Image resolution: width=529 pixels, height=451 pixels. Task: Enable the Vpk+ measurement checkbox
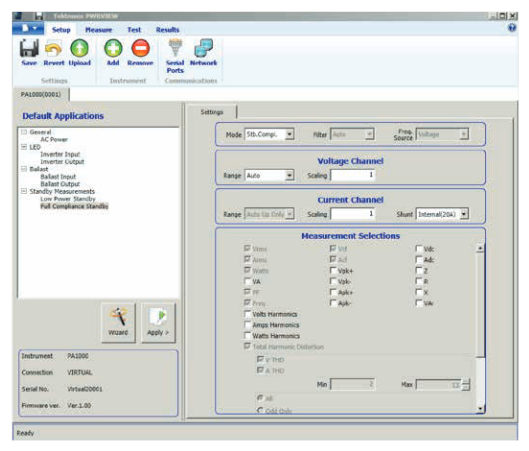pos(333,270)
